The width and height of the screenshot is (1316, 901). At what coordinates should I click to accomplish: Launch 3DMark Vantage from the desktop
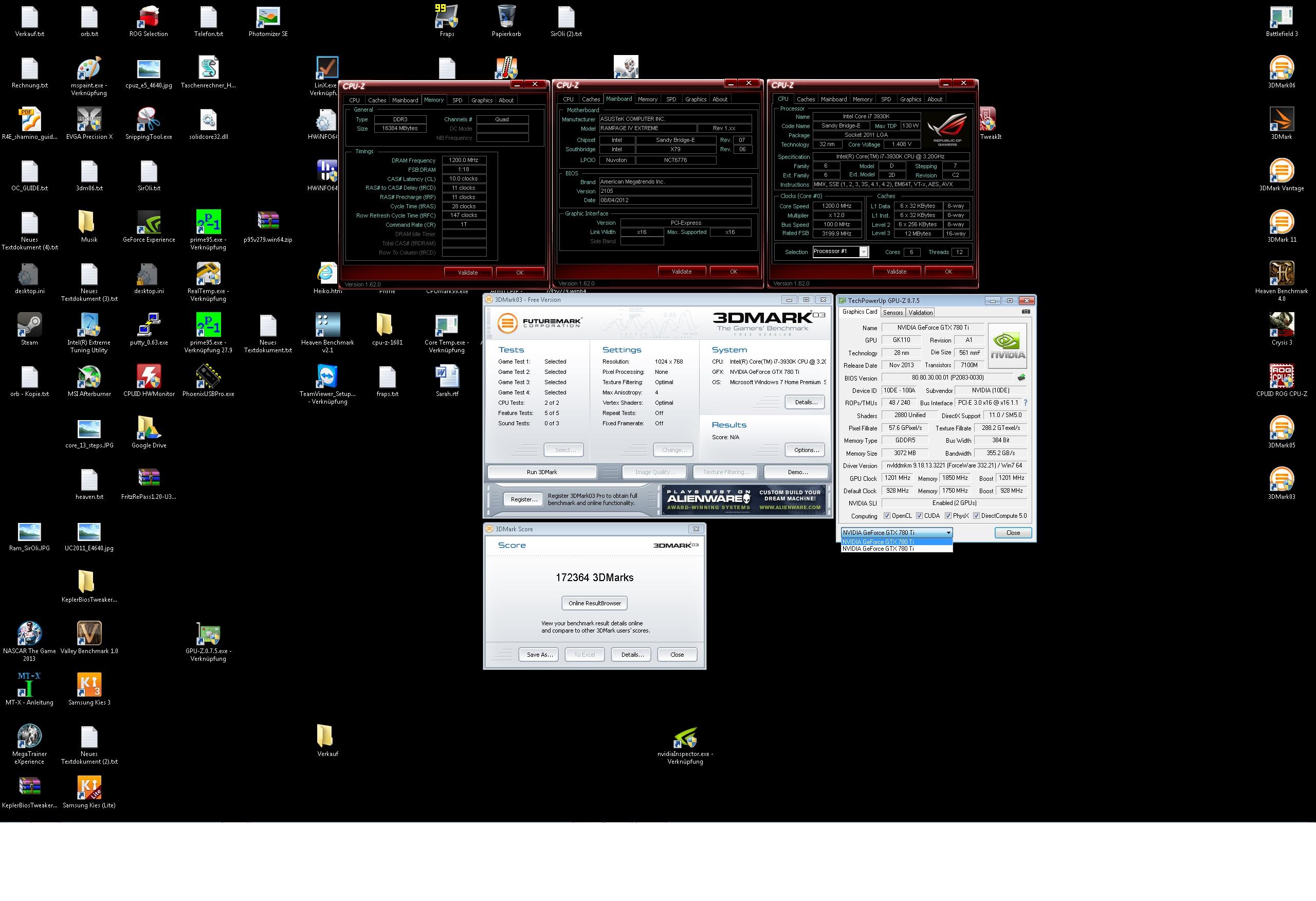point(1282,175)
